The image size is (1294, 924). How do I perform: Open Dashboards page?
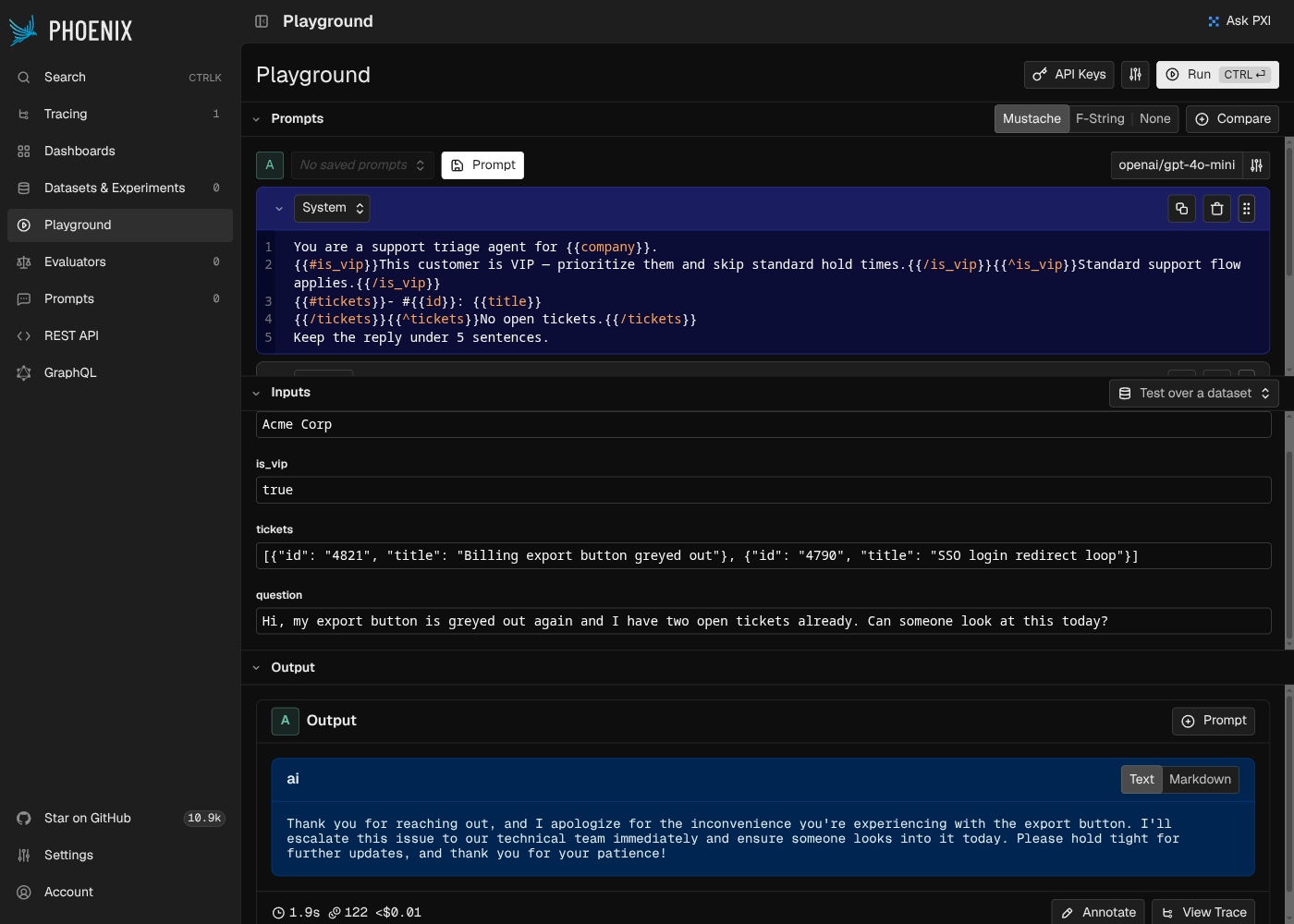(120, 152)
